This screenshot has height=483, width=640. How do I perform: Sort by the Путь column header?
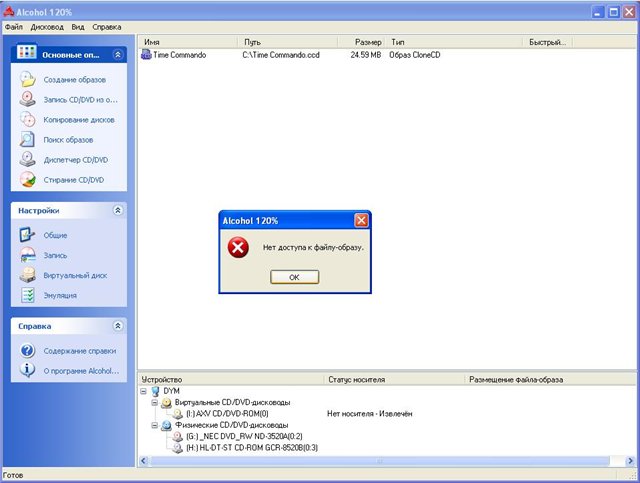pos(287,42)
